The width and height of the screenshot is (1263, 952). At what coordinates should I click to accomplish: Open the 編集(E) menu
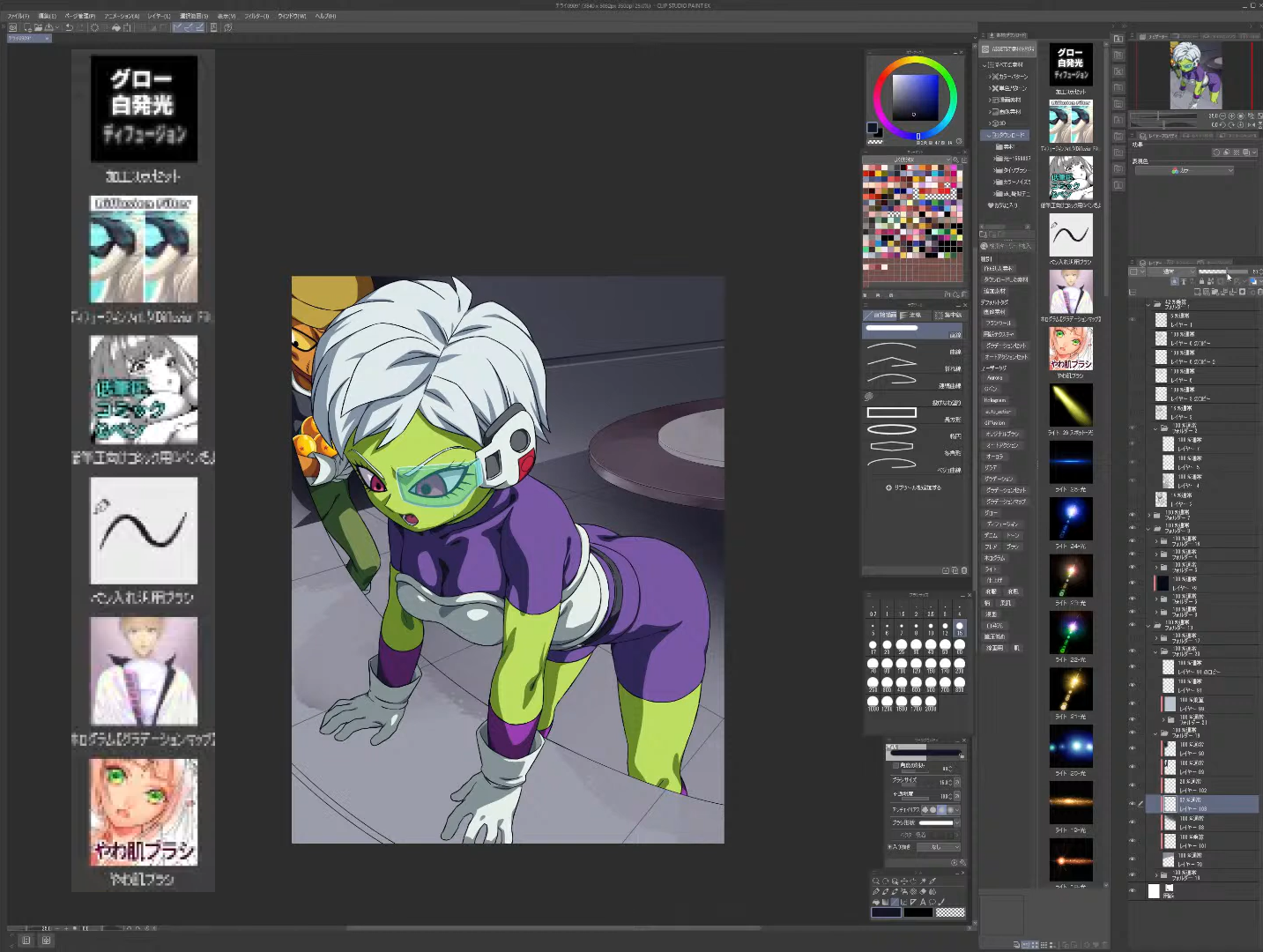(48, 16)
